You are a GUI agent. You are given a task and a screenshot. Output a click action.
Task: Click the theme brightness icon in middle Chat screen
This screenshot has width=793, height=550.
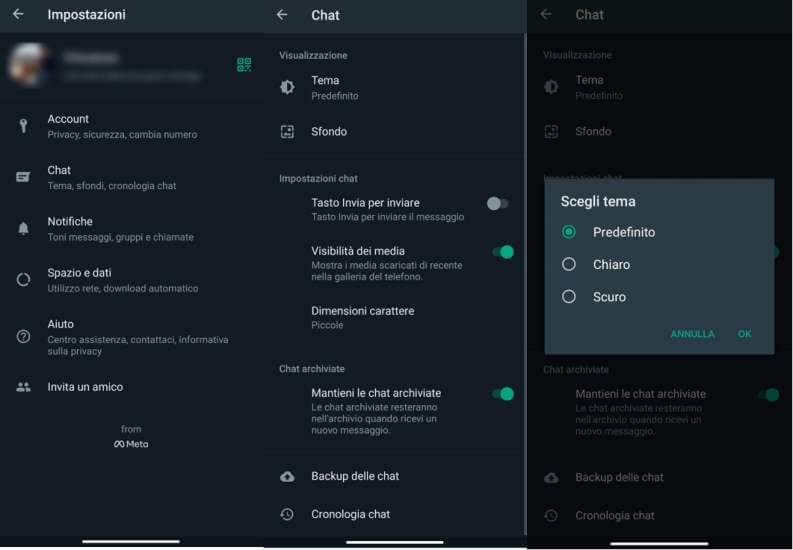[287, 87]
